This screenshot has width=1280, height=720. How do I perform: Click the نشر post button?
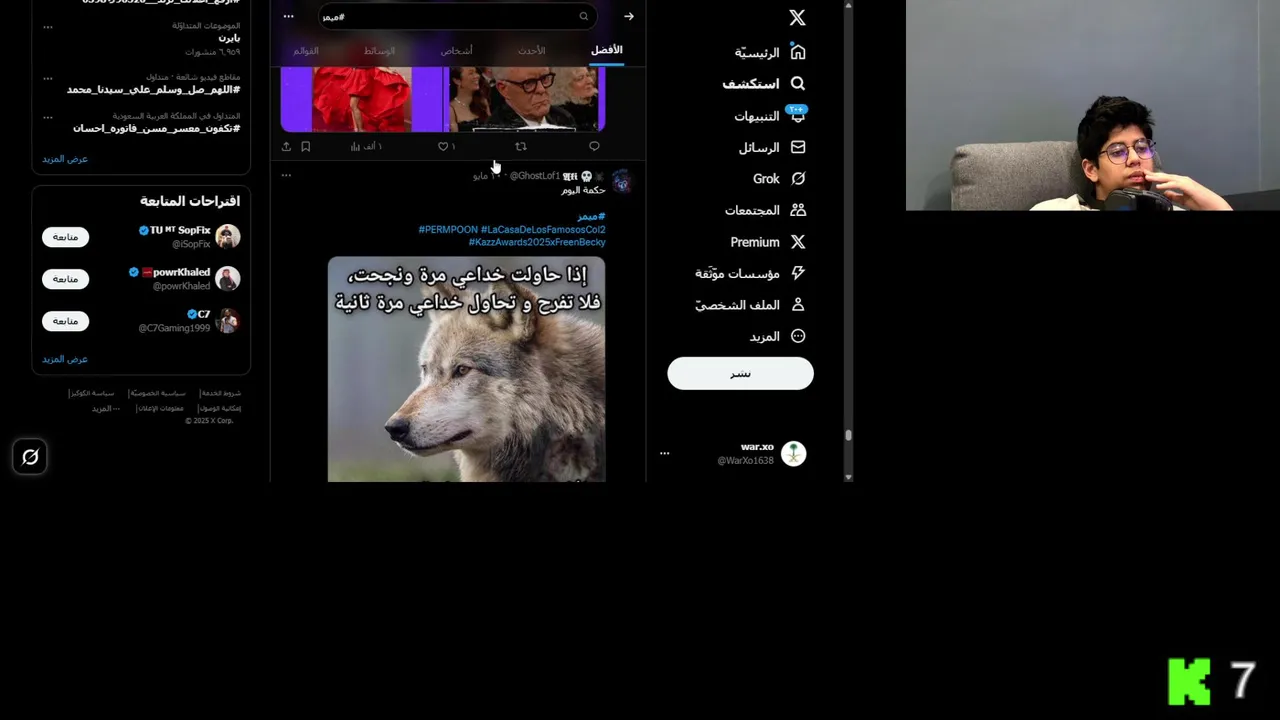pos(740,373)
